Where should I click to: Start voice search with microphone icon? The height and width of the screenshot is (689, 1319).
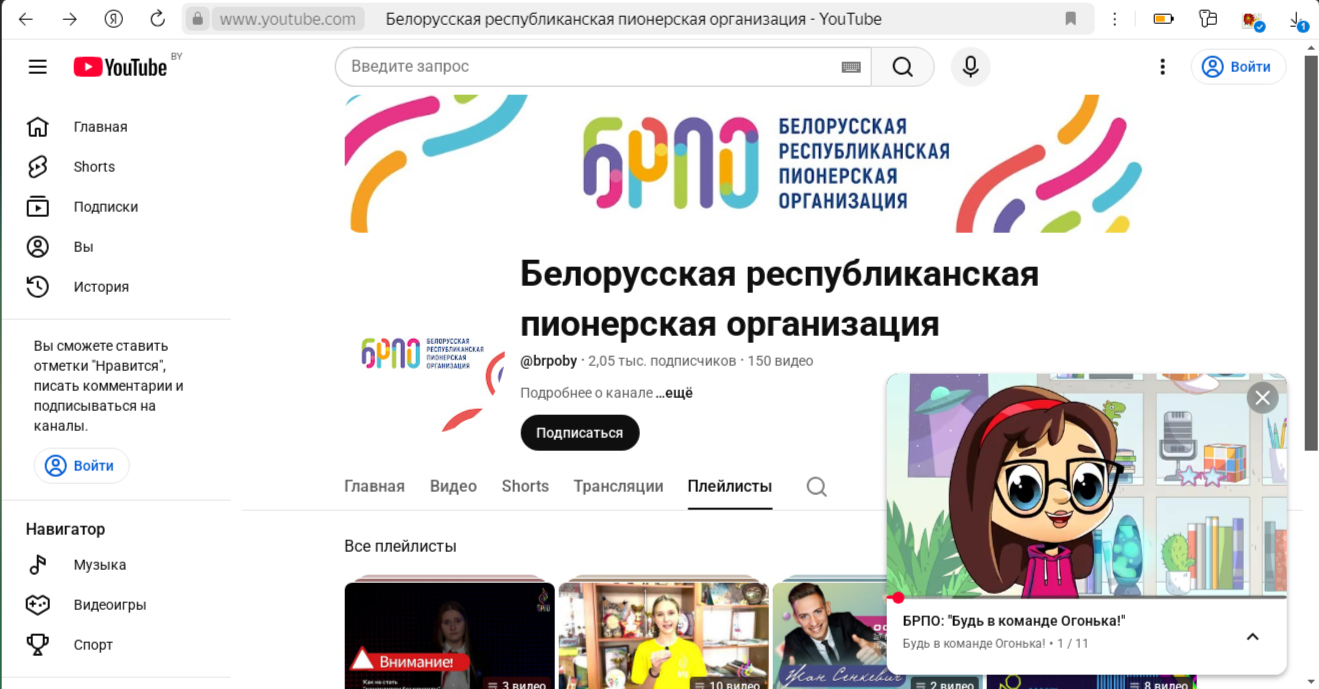[x=969, y=67]
